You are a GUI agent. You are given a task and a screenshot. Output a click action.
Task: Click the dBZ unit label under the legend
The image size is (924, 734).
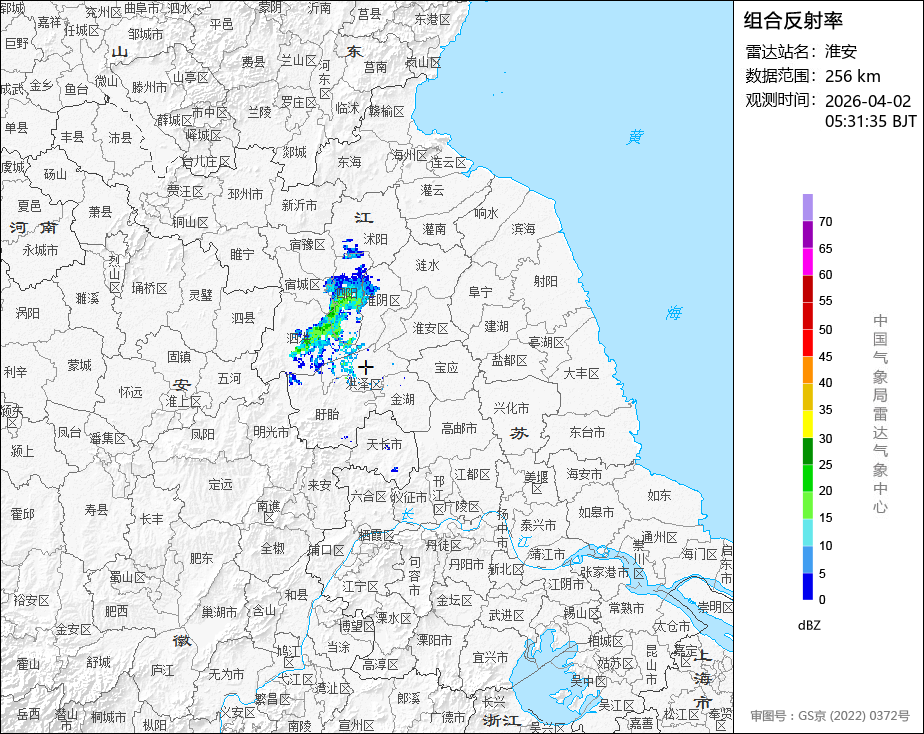click(809, 625)
